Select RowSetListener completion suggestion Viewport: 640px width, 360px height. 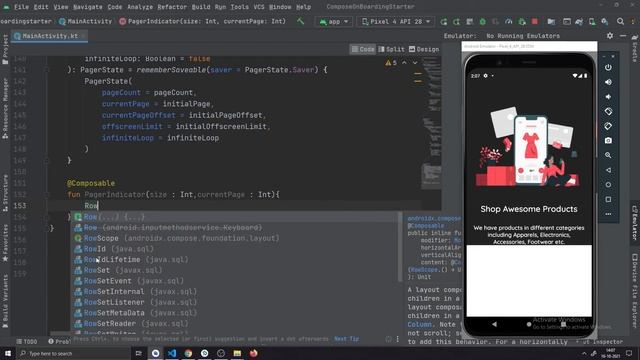click(235, 302)
